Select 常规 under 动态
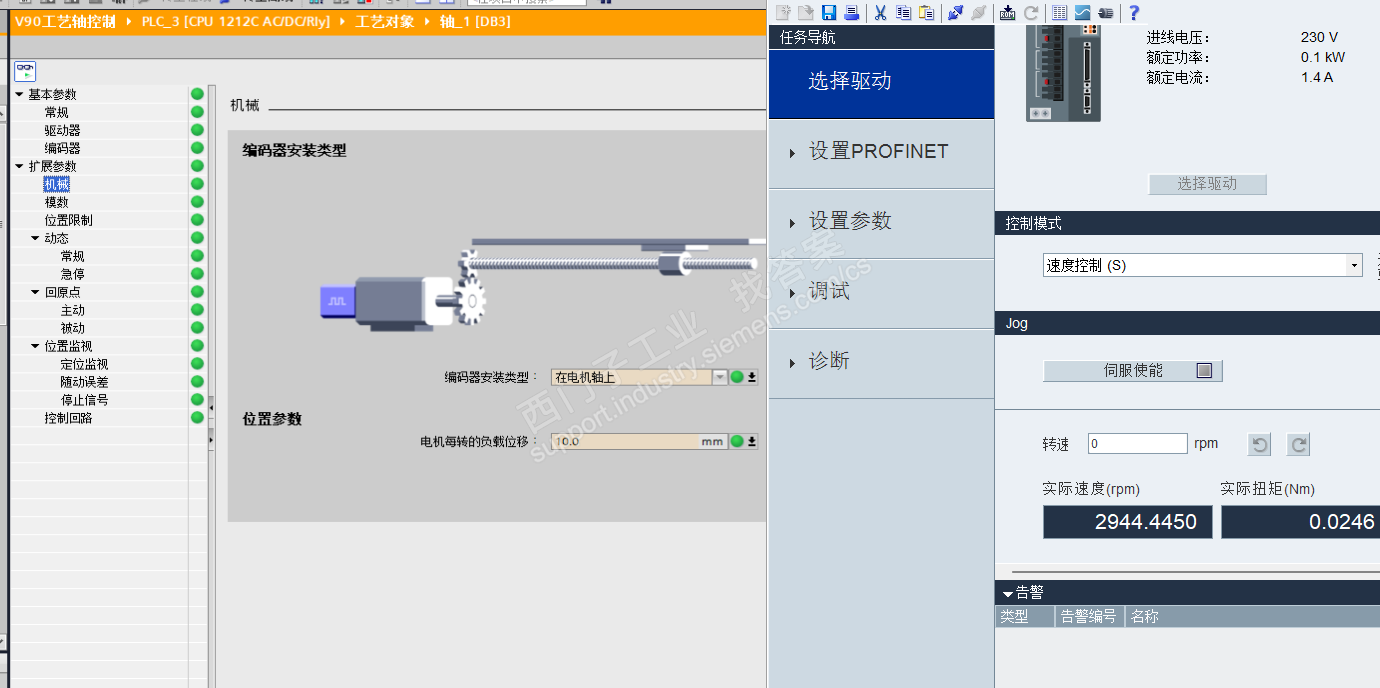Image resolution: width=1380 pixels, height=688 pixels. tap(72, 256)
